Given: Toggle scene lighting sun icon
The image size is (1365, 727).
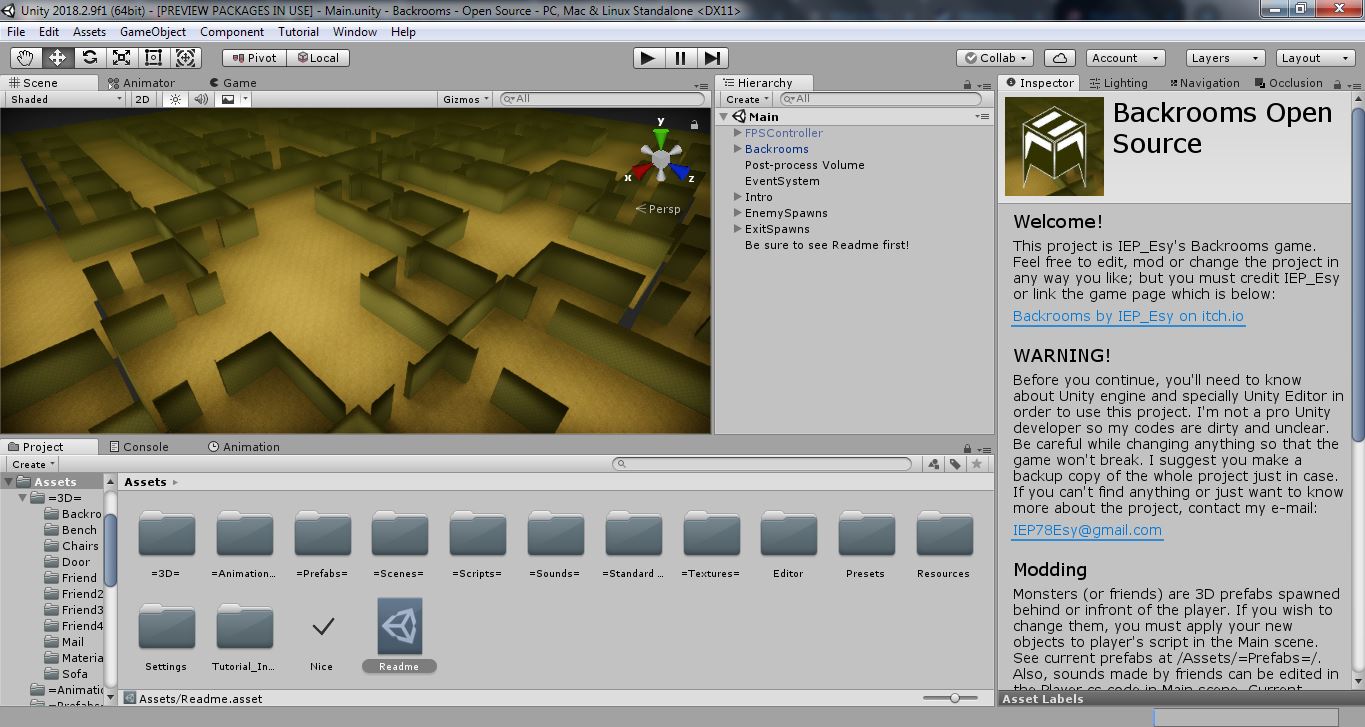Looking at the screenshot, I should coord(176,99).
